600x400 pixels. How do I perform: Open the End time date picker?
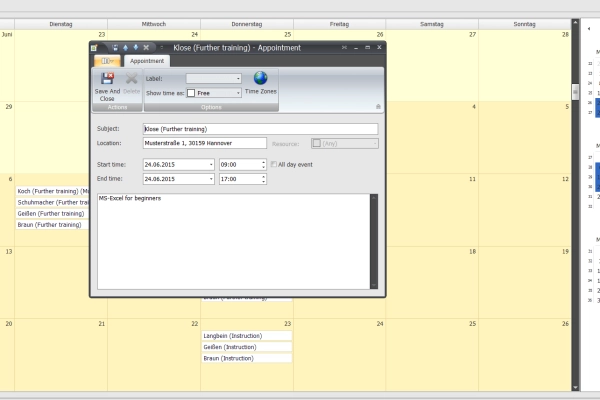[x=211, y=179]
